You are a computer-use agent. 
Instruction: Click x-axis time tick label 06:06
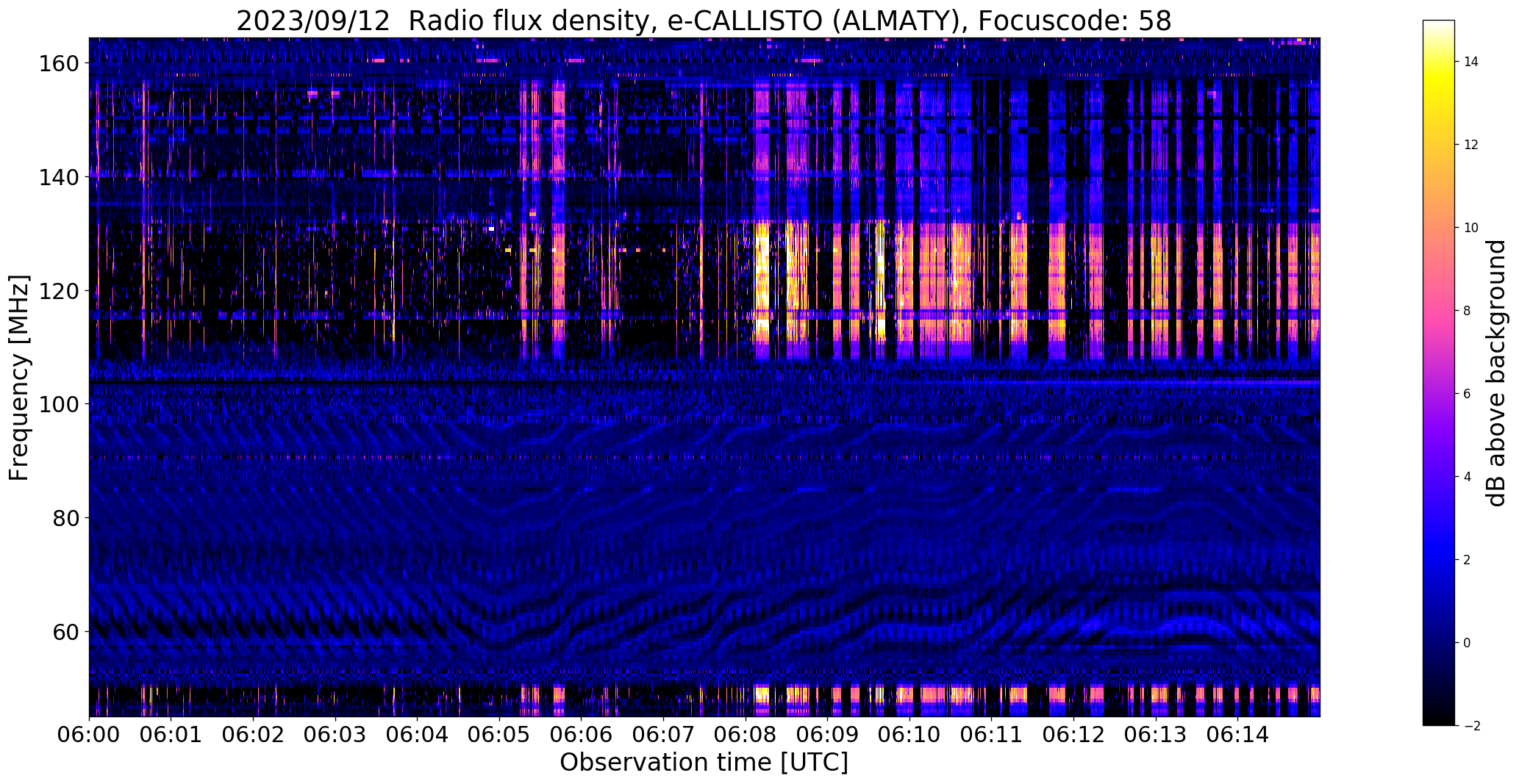(582, 734)
